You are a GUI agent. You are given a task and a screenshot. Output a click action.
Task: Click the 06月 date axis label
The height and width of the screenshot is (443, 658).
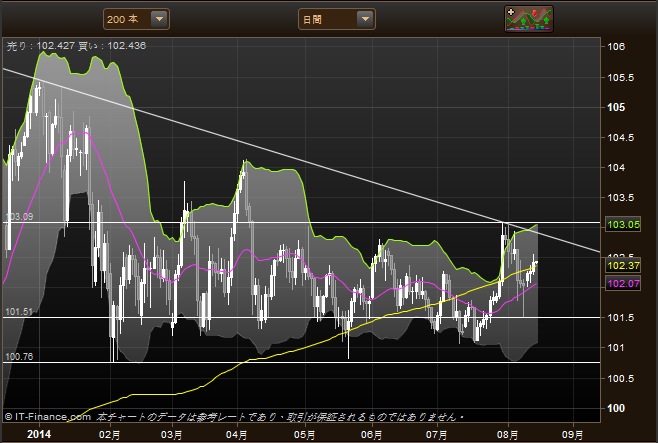point(371,435)
